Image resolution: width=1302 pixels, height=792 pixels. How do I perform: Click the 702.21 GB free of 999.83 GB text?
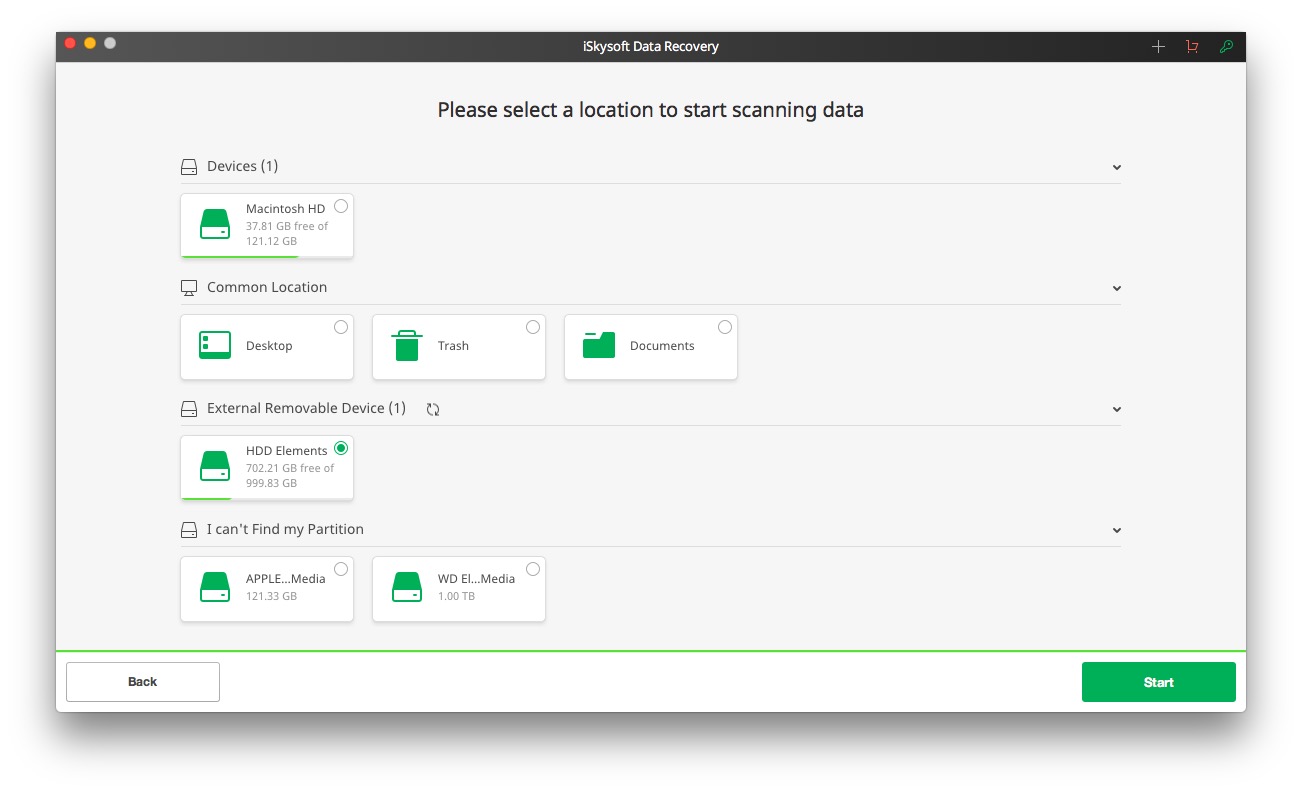pyautogui.click(x=290, y=476)
